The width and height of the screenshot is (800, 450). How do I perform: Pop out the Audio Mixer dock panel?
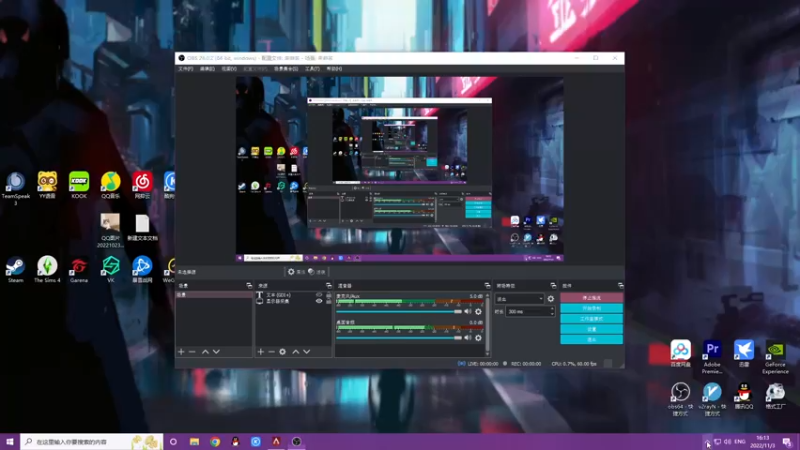[x=487, y=286]
